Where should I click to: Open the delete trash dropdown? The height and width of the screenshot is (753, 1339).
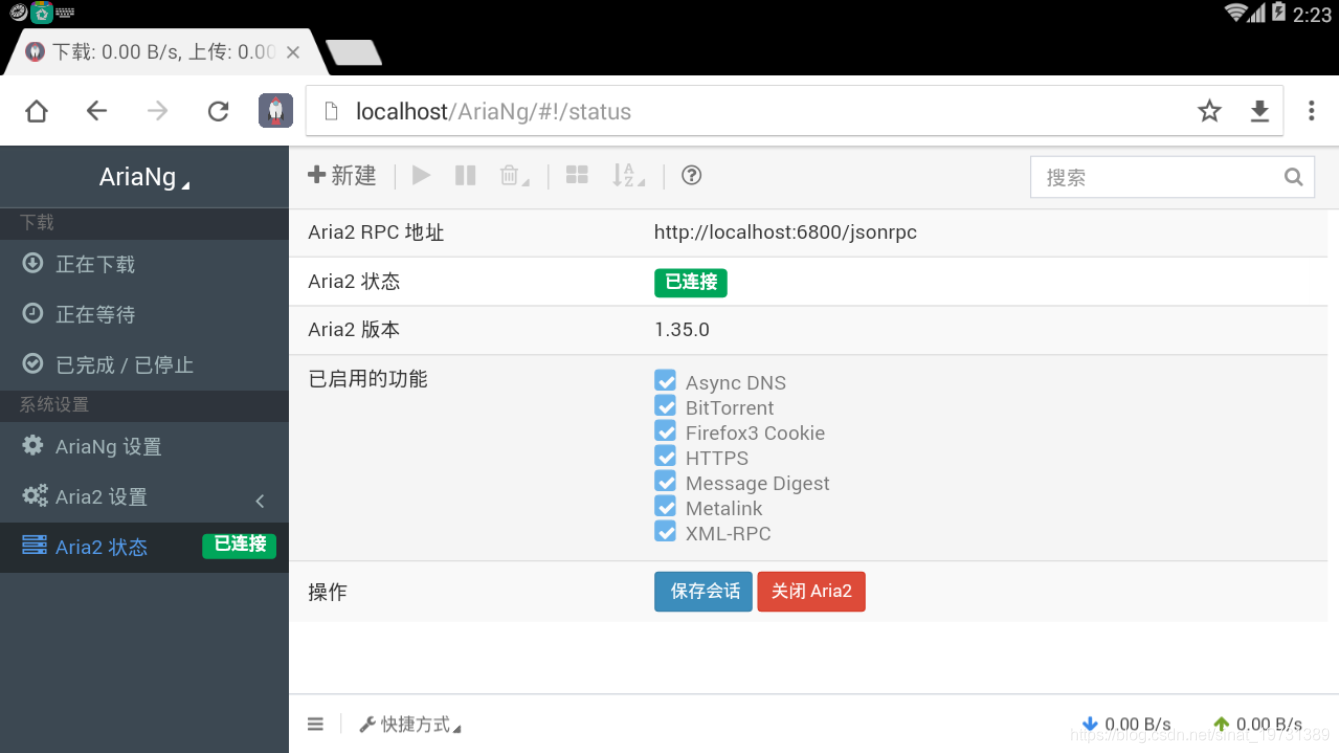click(x=514, y=176)
